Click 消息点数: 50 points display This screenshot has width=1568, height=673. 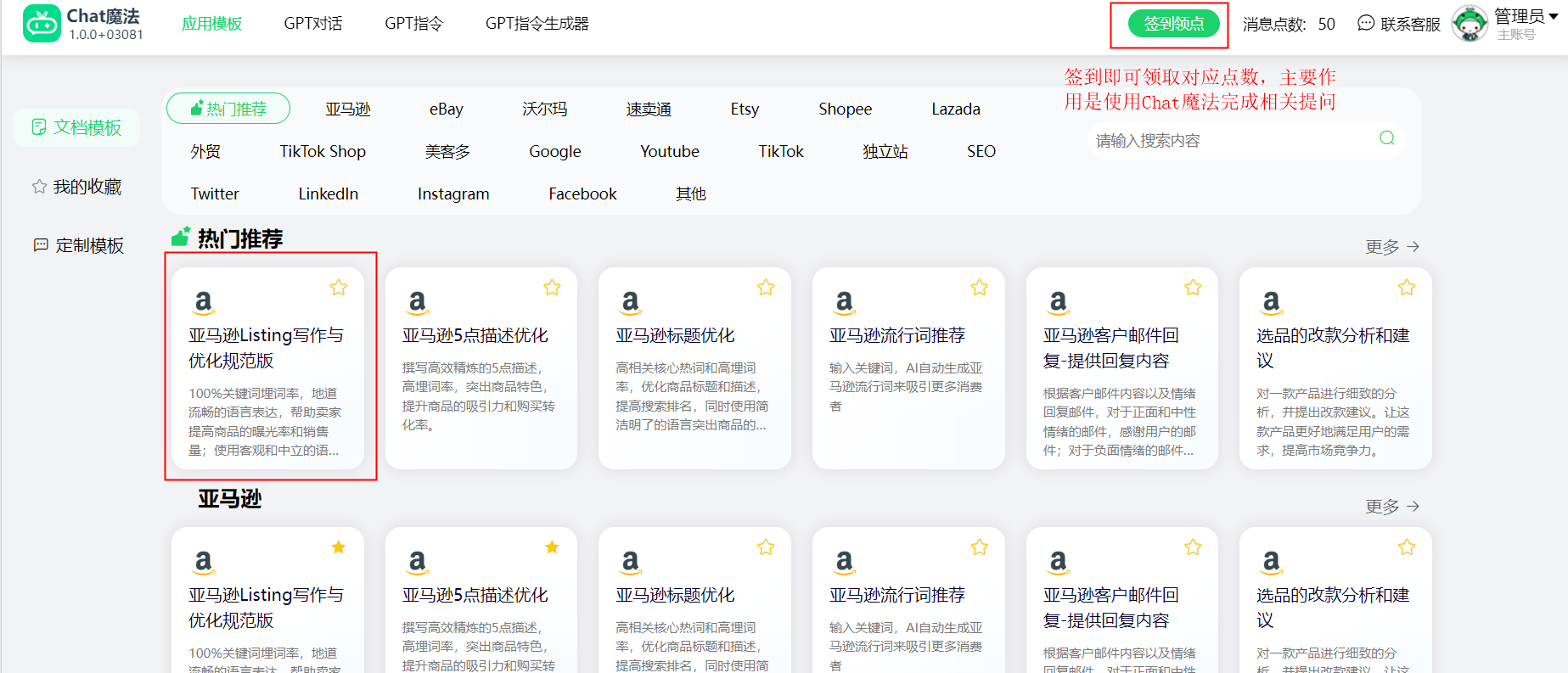pyautogui.click(x=1289, y=24)
